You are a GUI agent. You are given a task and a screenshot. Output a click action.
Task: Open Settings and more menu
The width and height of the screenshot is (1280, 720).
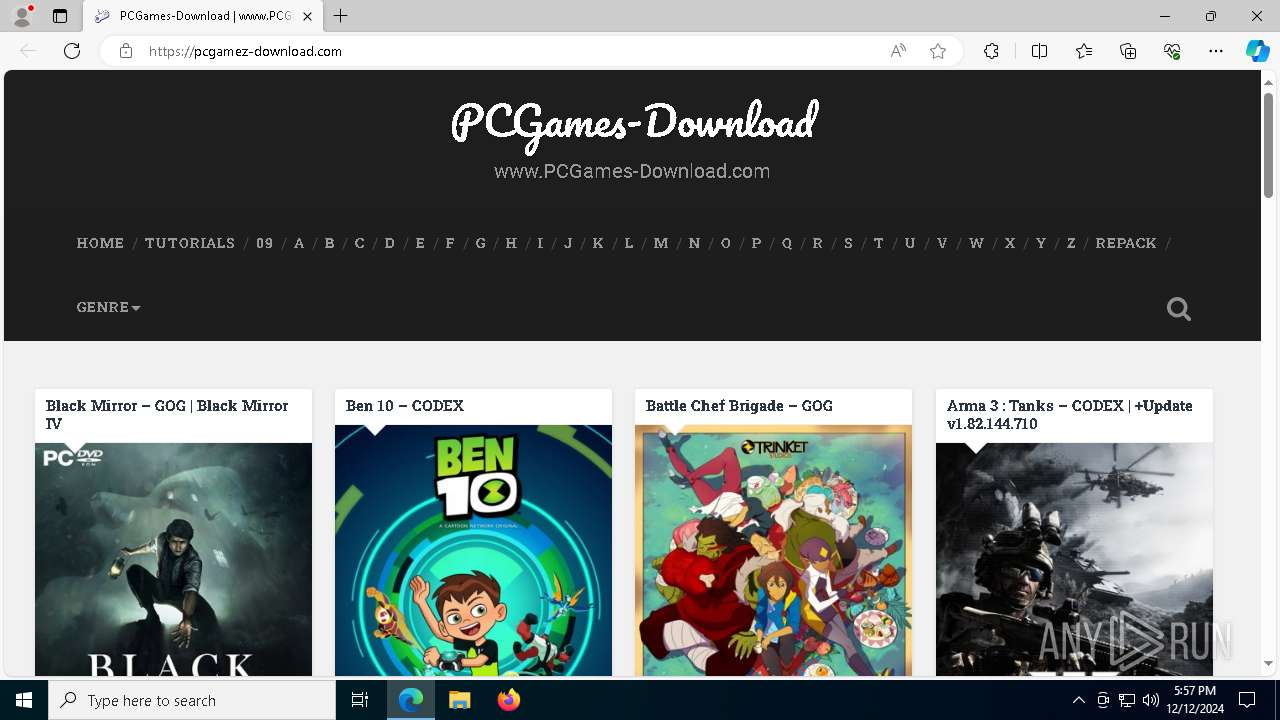[x=1216, y=51]
